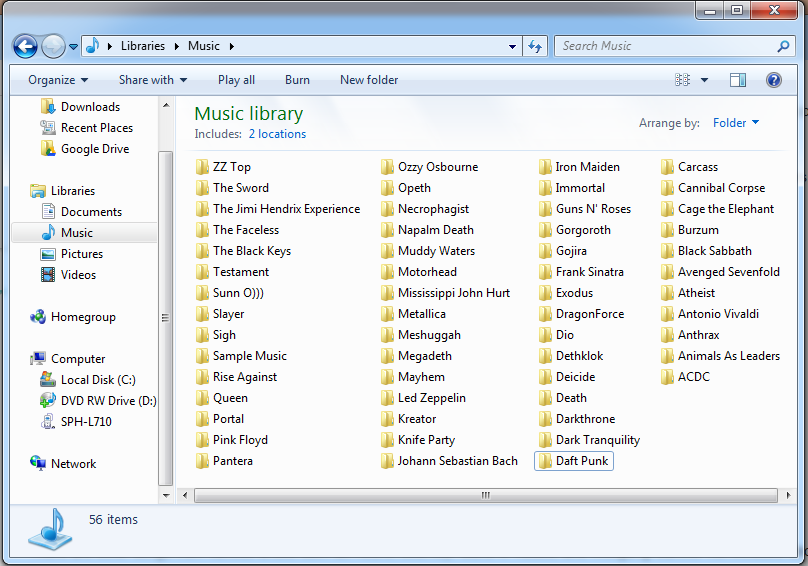Select the Black Sabbath folder icon
The height and width of the screenshot is (566, 808).
click(x=667, y=251)
